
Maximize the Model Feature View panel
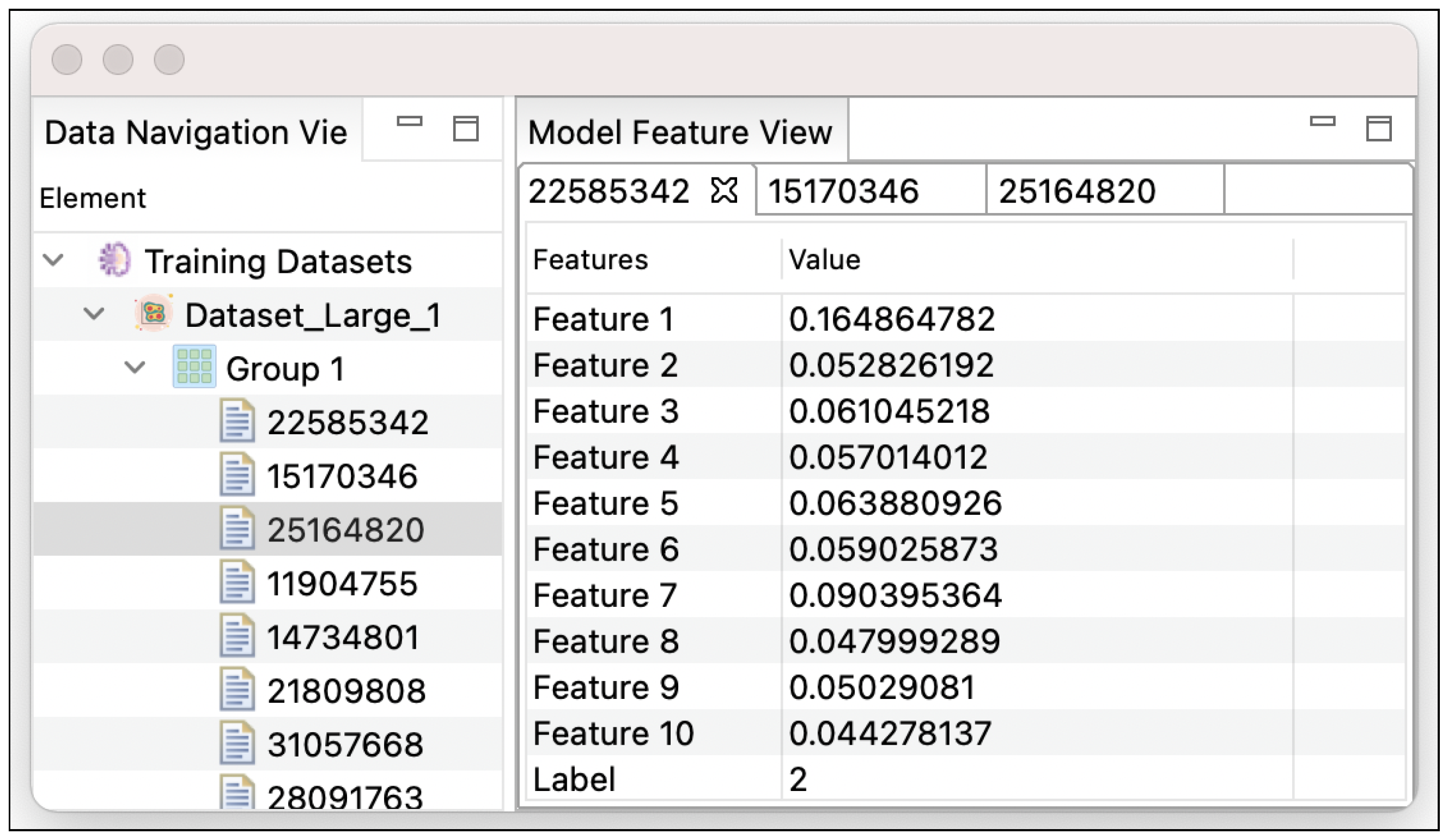[1378, 128]
